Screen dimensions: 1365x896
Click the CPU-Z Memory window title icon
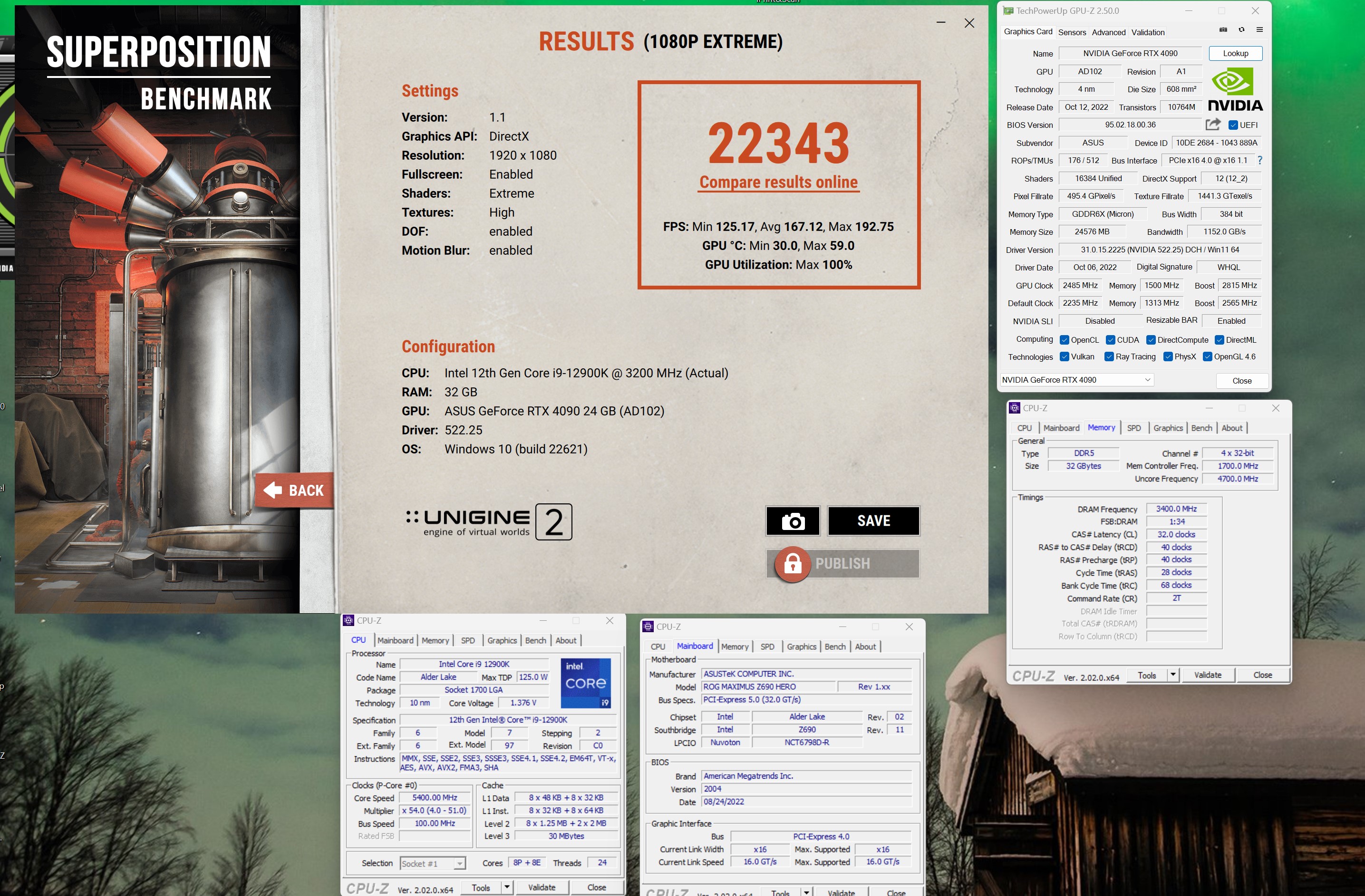1015,408
